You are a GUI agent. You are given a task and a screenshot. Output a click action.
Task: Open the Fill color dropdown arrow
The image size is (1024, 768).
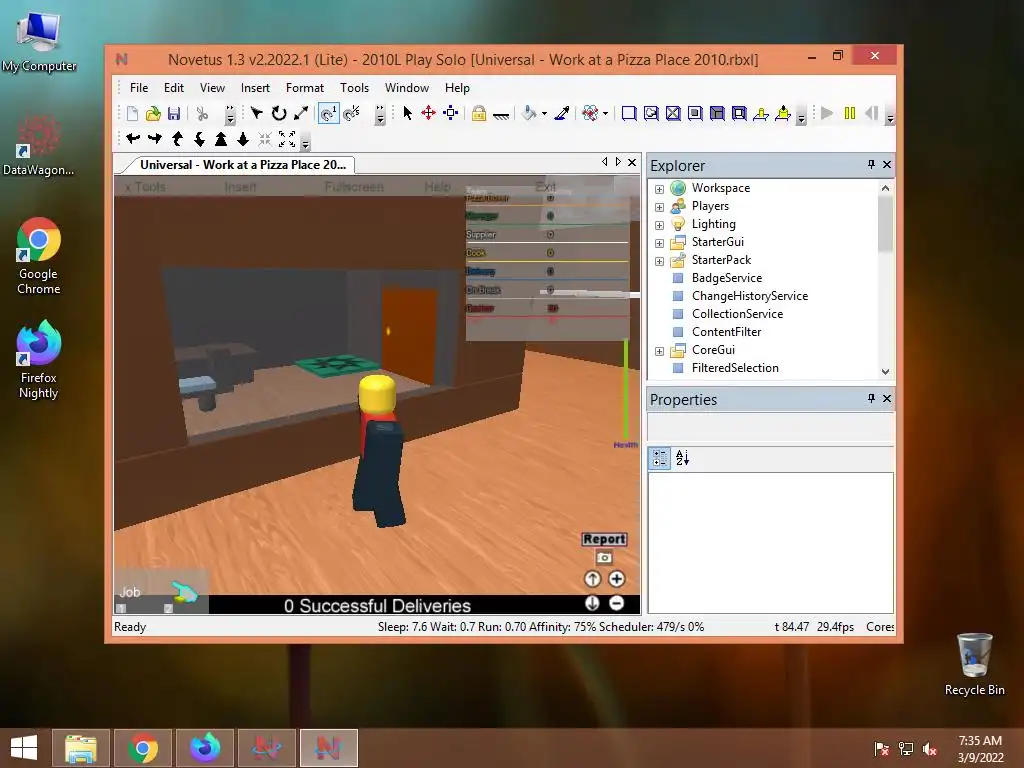click(544, 114)
